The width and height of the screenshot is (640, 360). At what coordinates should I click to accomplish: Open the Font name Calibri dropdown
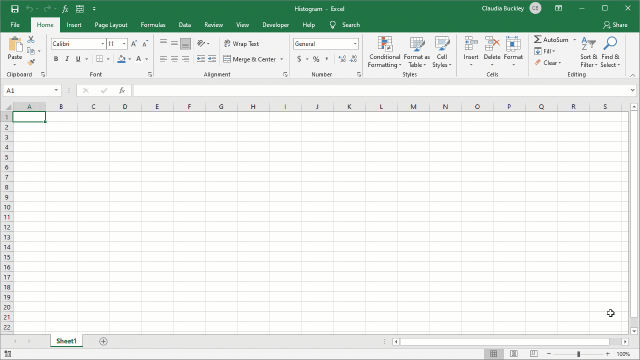click(x=102, y=44)
